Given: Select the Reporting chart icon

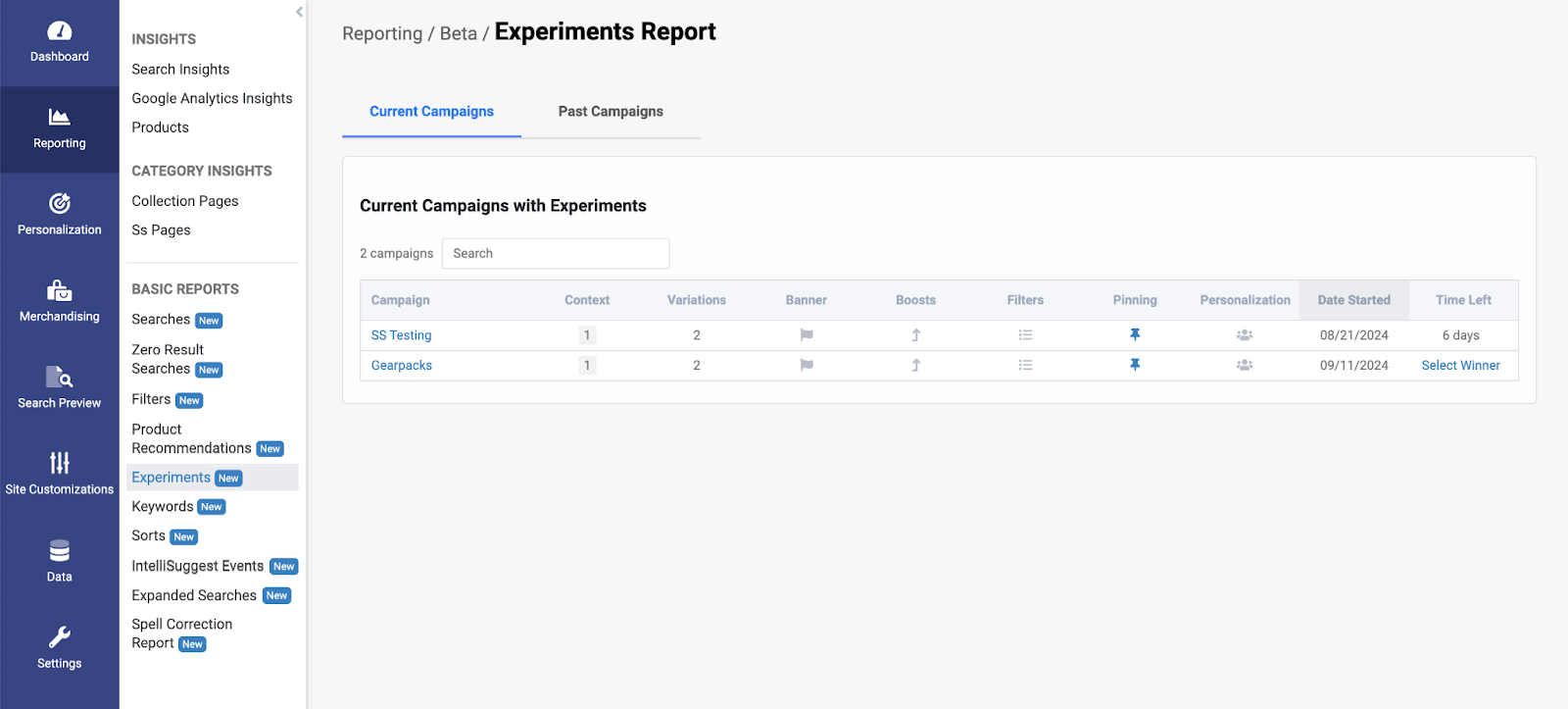Looking at the screenshot, I should pos(59,118).
